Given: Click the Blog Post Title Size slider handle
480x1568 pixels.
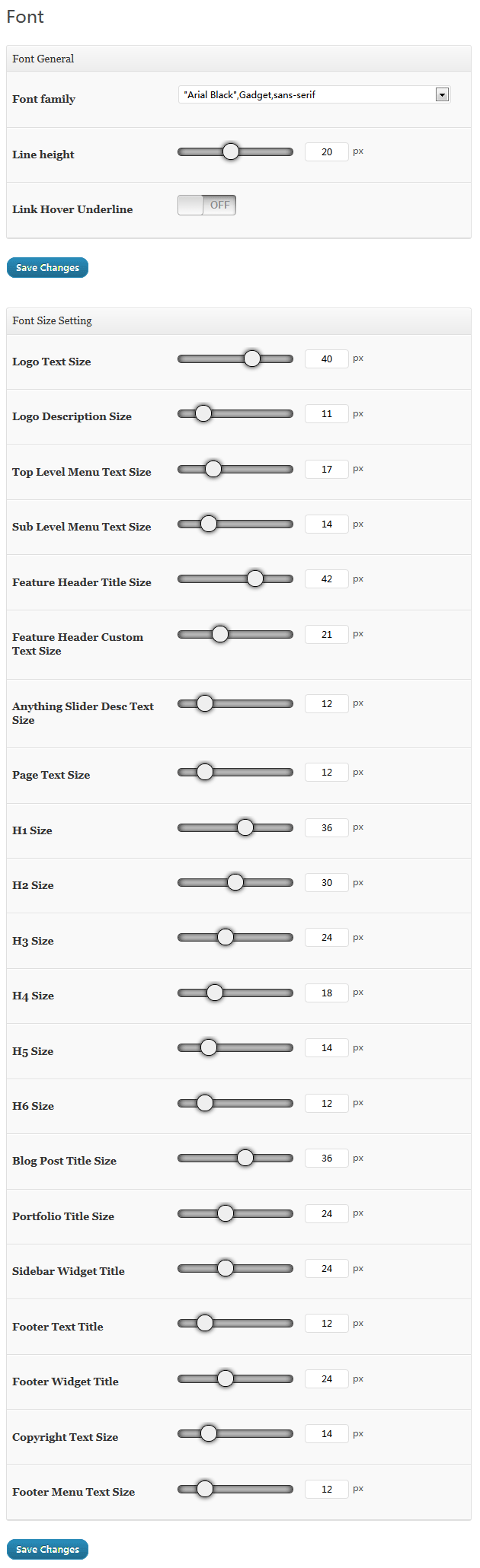Looking at the screenshot, I should (x=245, y=1158).
